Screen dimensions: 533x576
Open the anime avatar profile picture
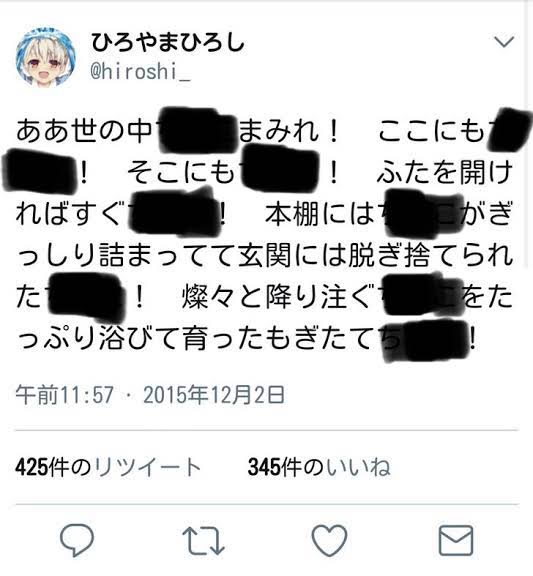(x=46, y=57)
